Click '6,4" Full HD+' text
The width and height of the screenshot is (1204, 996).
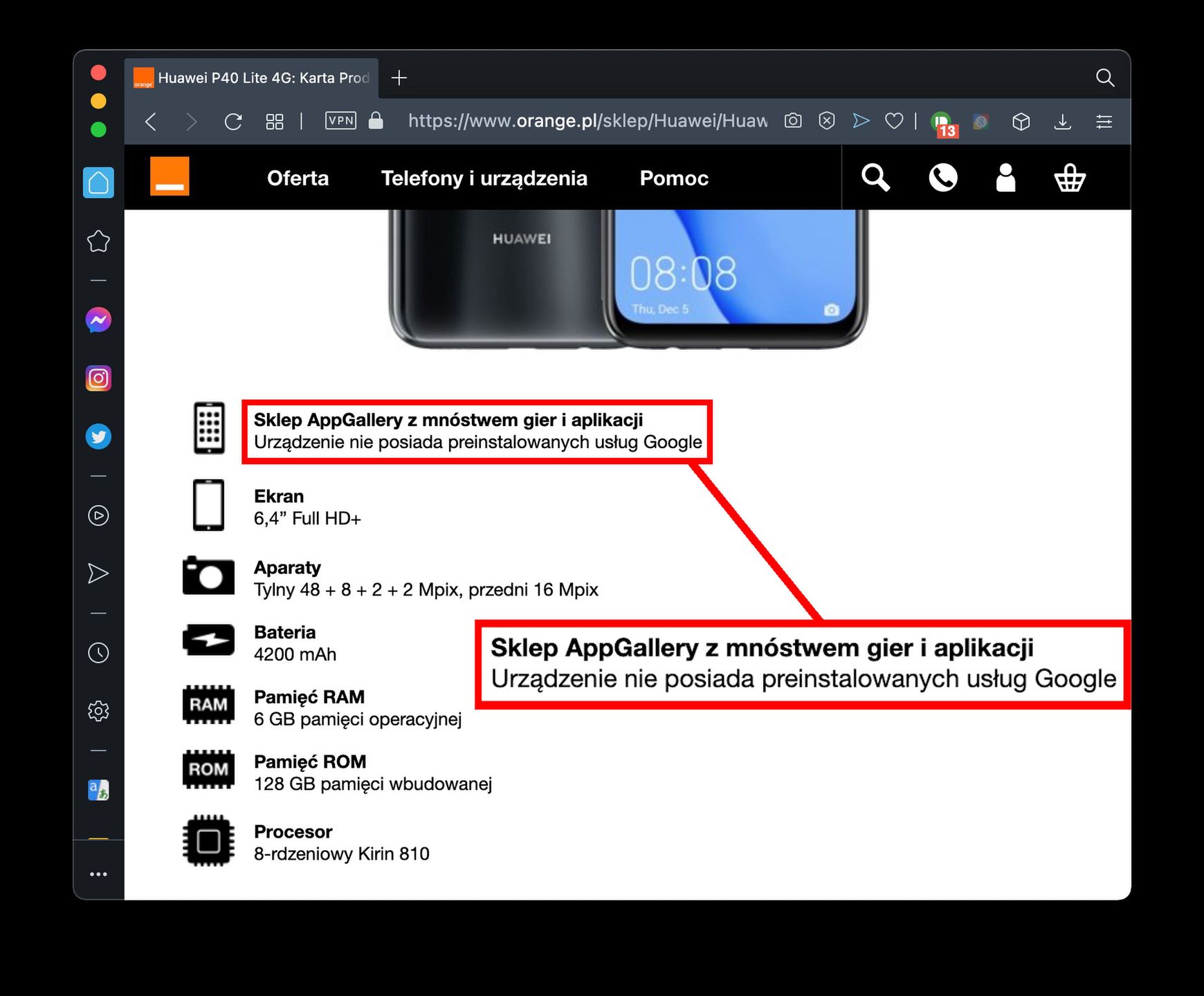click(307, 519)
